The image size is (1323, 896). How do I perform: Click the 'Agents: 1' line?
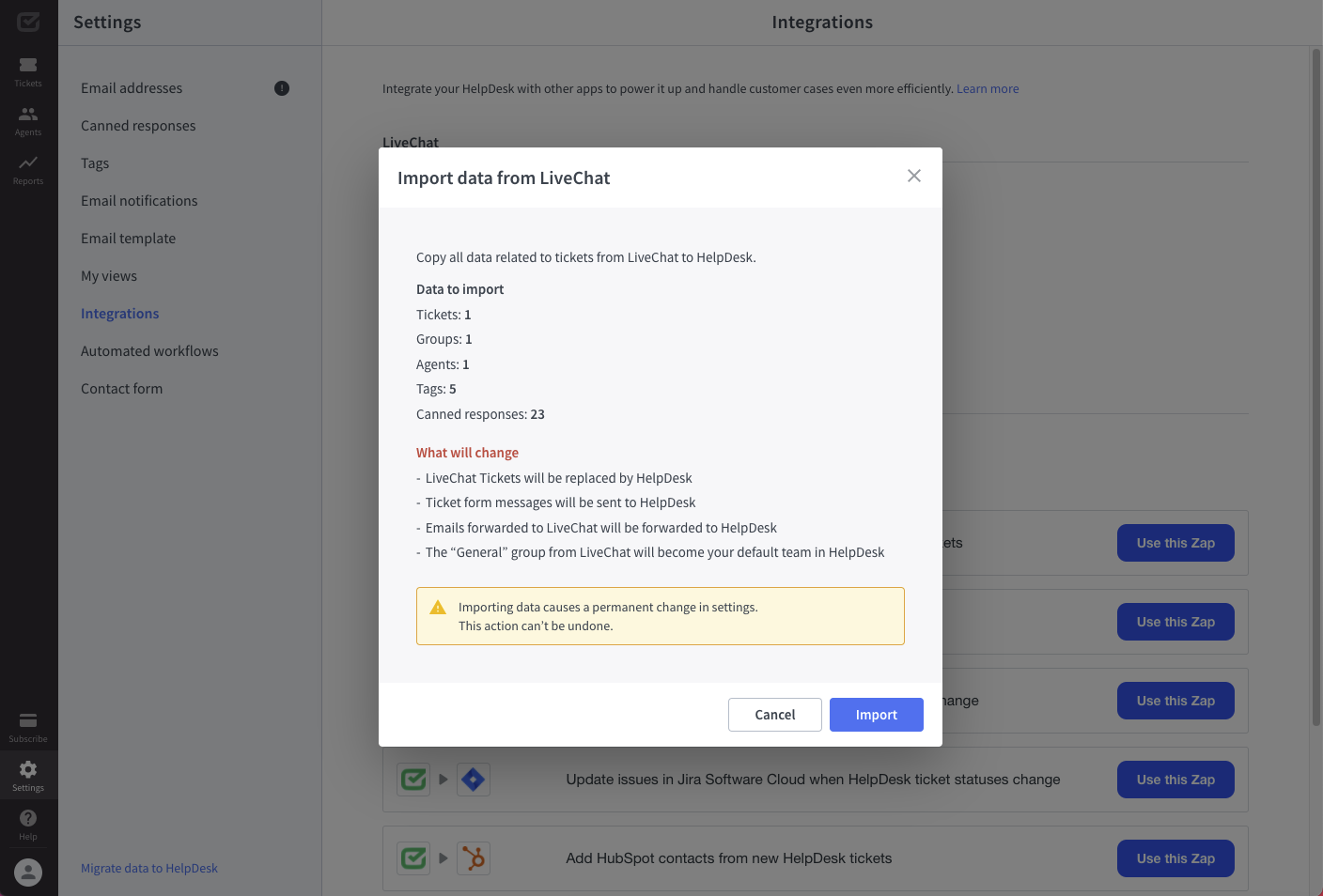point(443,364)
